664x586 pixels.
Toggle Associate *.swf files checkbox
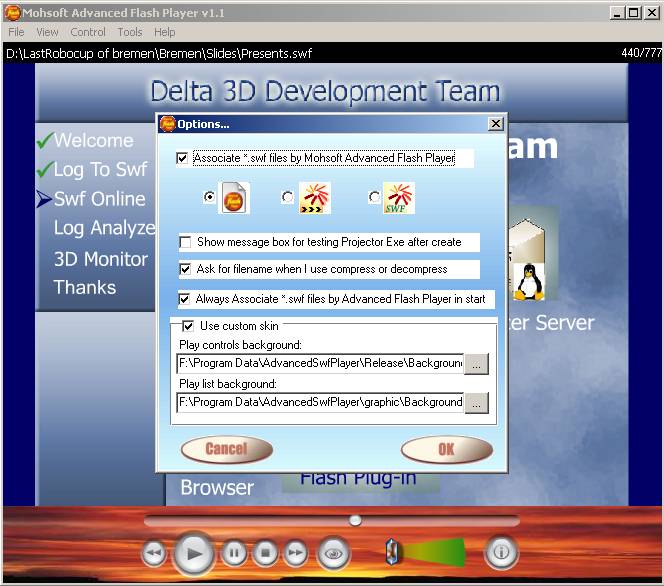pos(182,158)
